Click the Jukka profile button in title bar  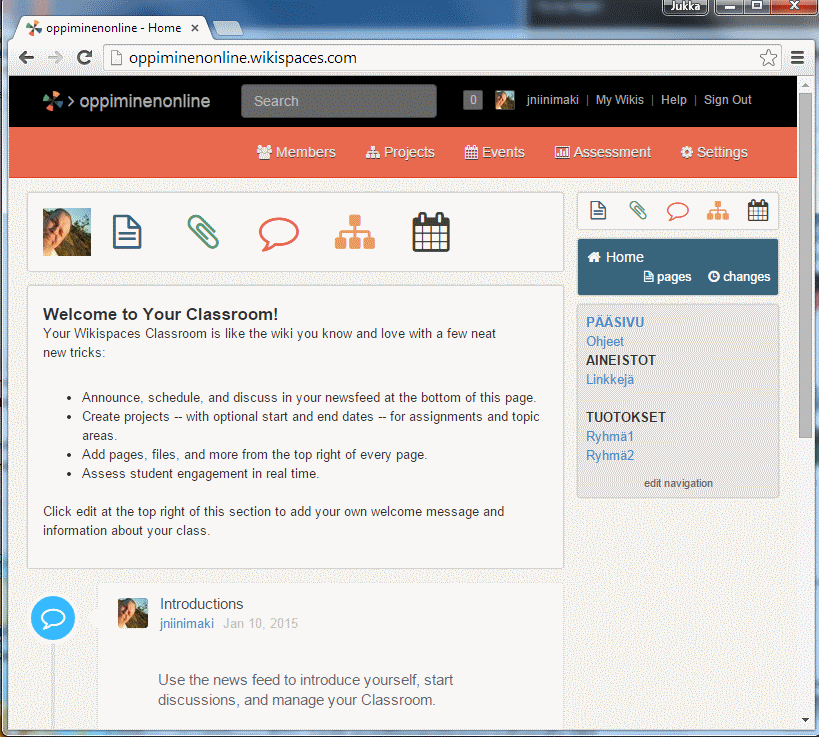685,6
